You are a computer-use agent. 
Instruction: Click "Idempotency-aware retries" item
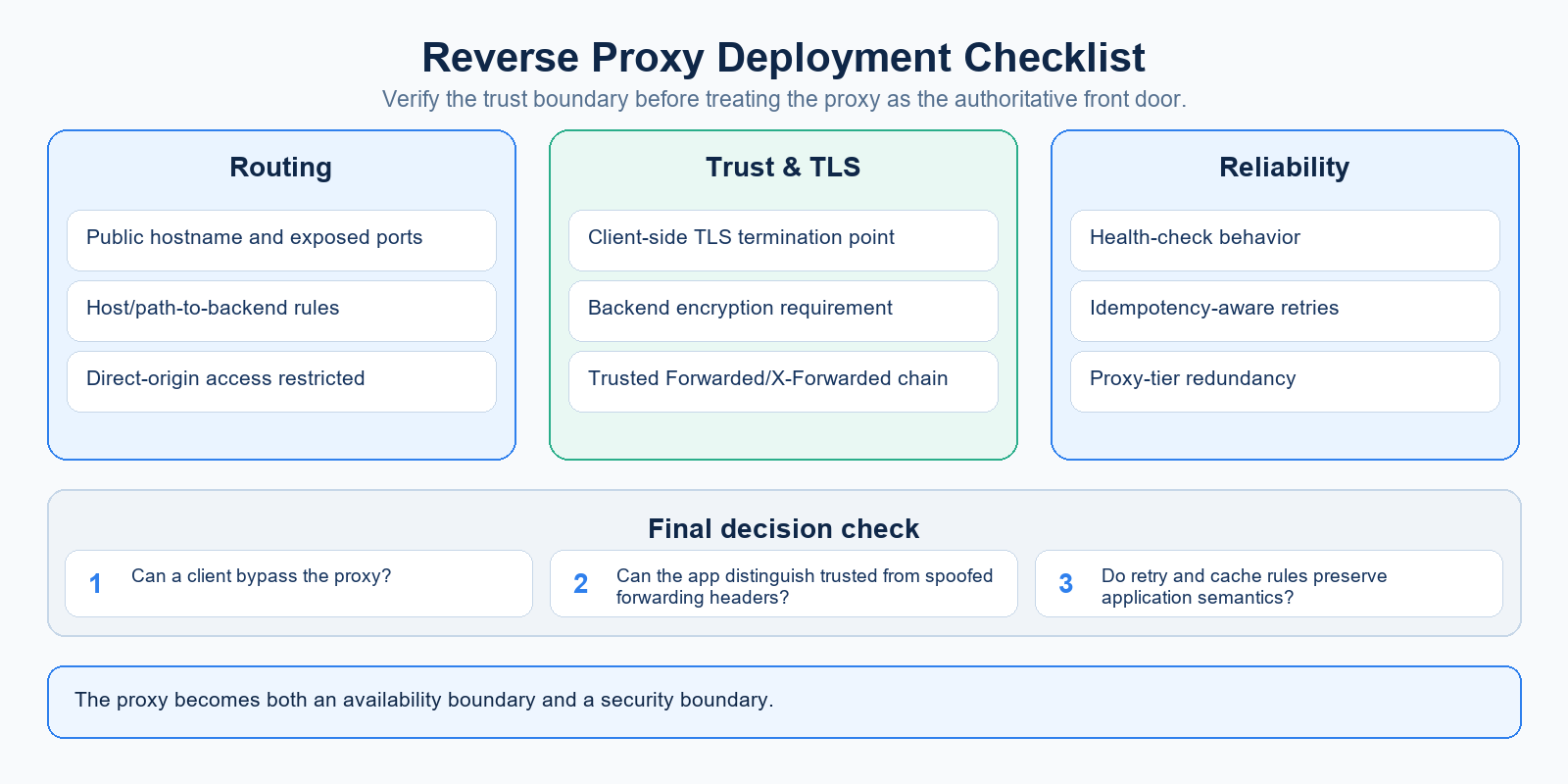click(1285, 311)
